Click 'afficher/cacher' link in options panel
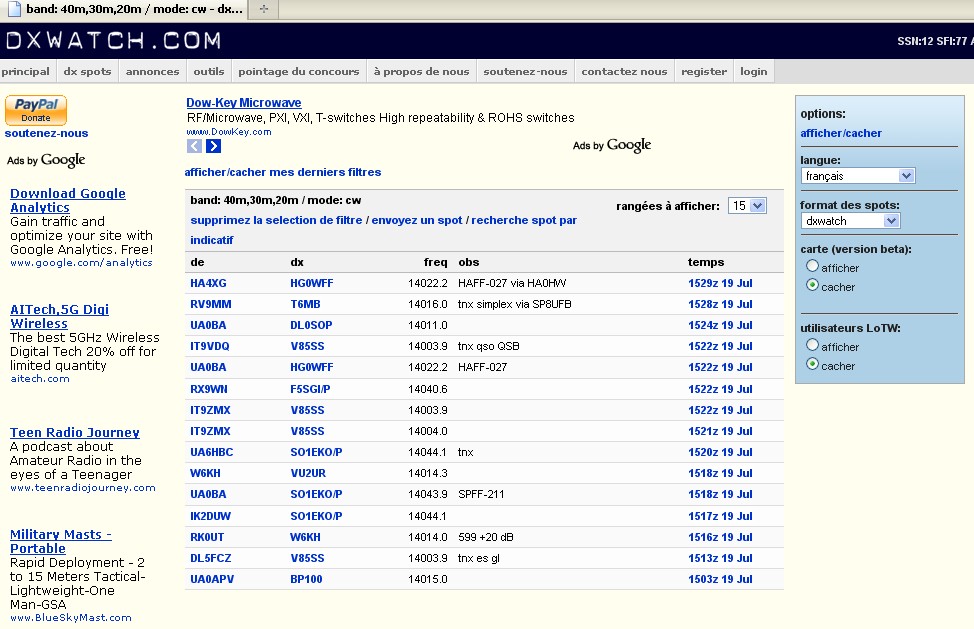Image resolution: width=974 pixels, height=629 pixels. (840, 133)
